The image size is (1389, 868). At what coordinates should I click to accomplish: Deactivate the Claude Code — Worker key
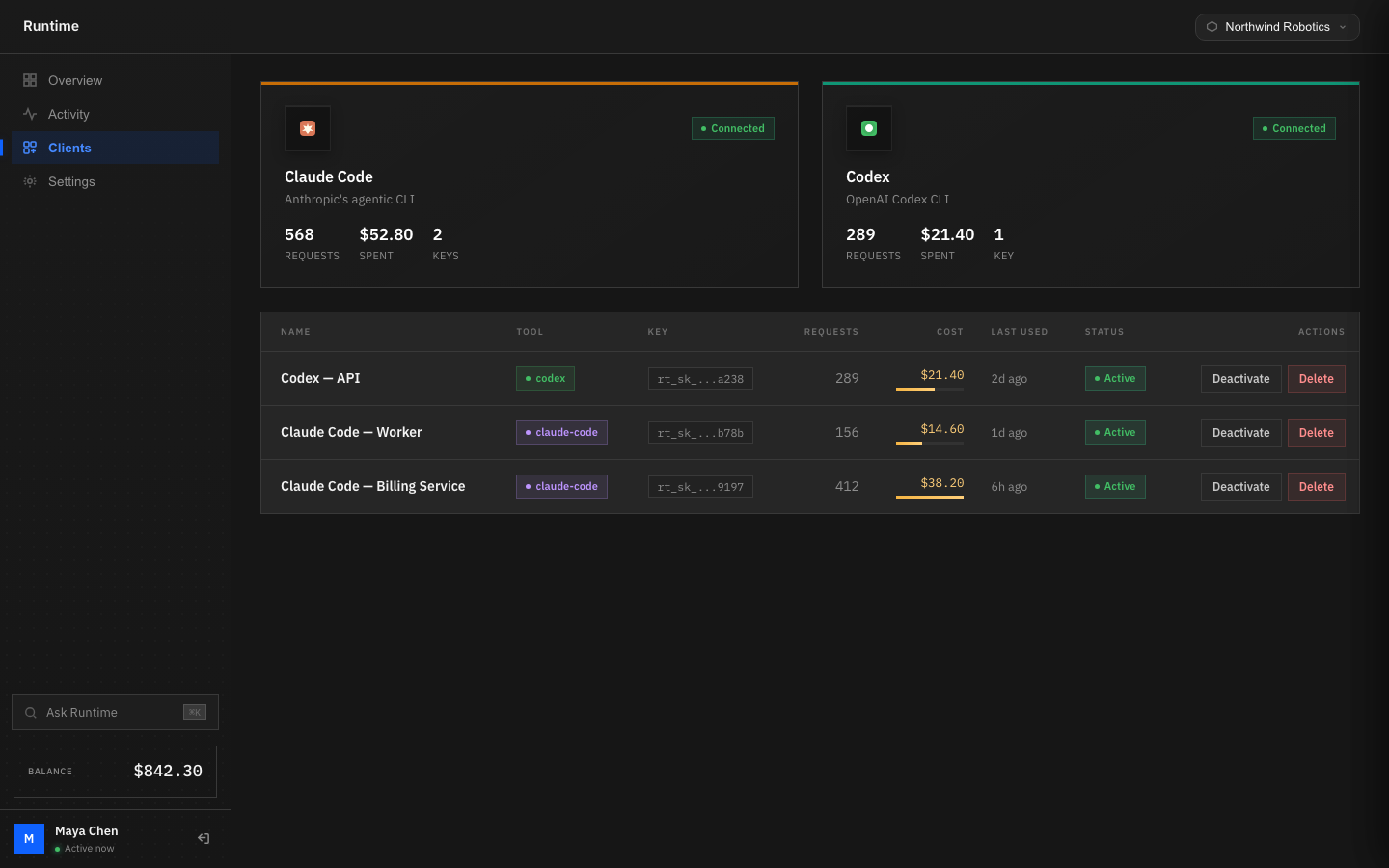(1241, 433)
